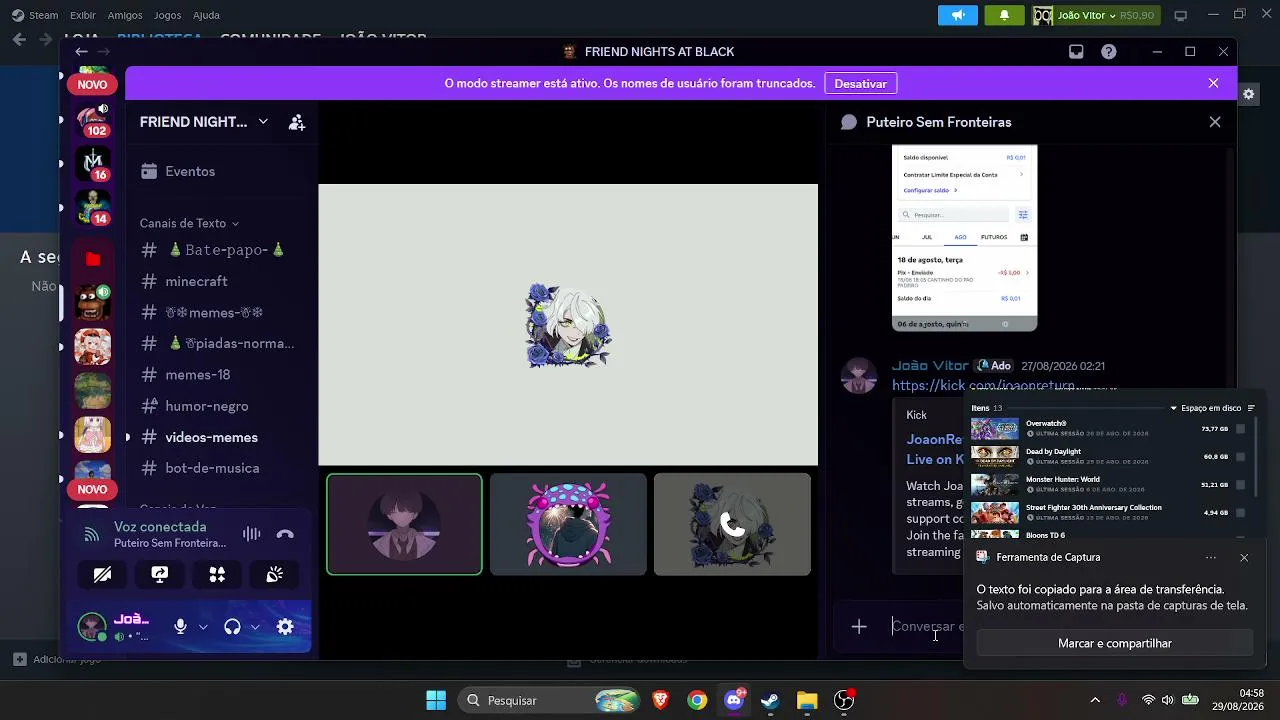This screenshot has width=1280, height=720.
Task: Click Marcar e compartilhar in the notification
Action: 1114,644
